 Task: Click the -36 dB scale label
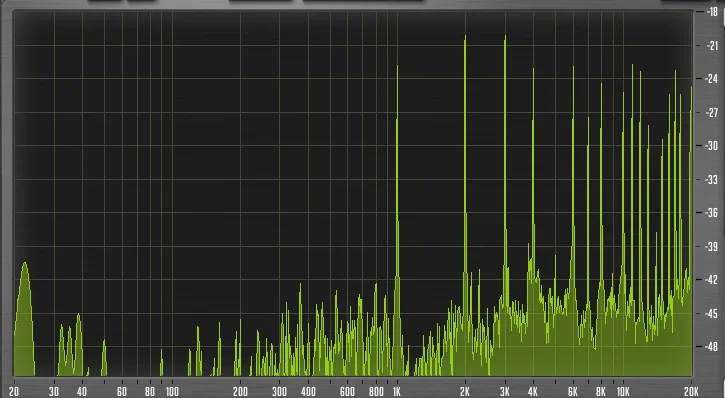(712, 213)
